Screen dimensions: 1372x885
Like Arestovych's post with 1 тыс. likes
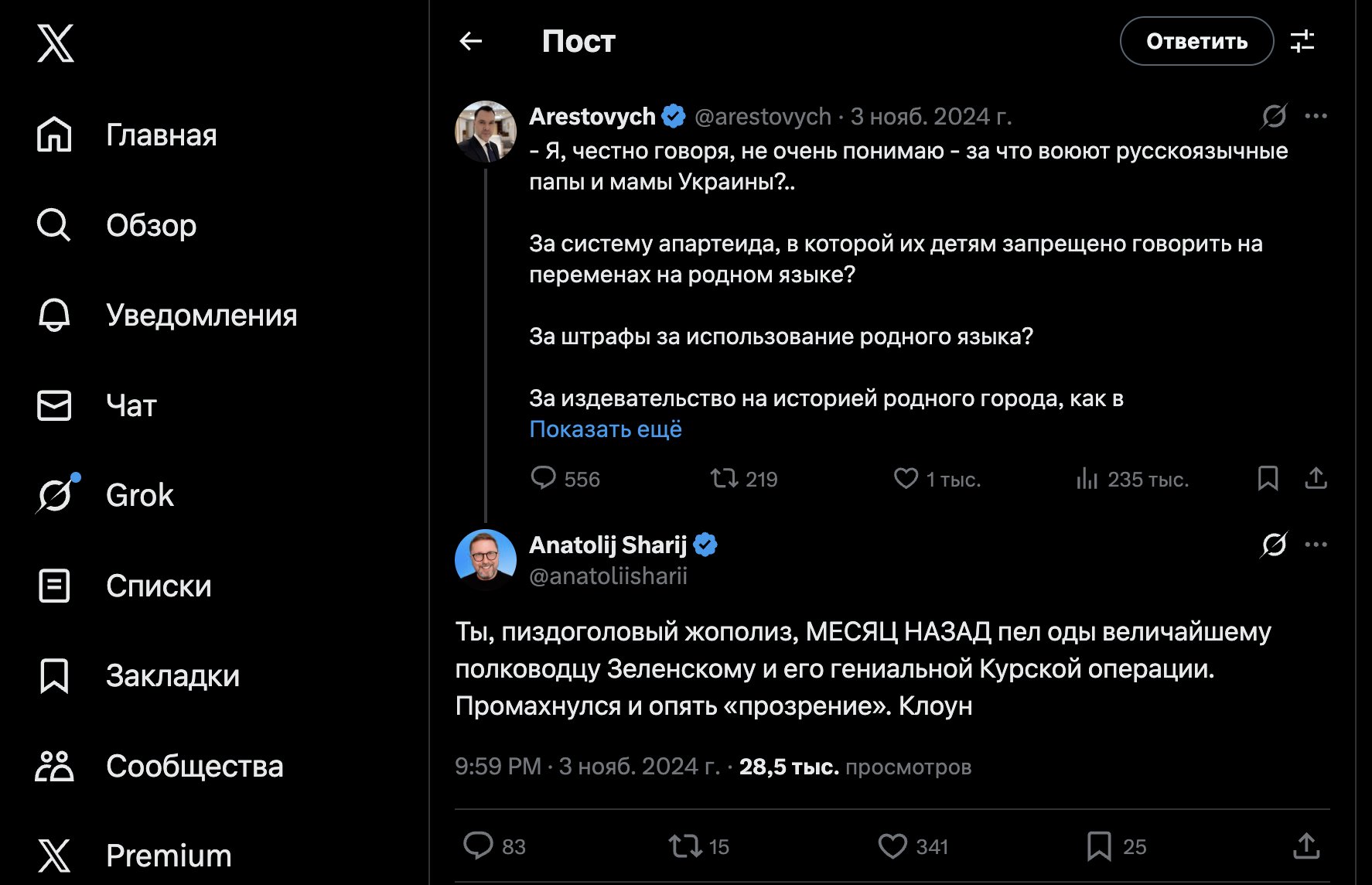pos(906,479)
